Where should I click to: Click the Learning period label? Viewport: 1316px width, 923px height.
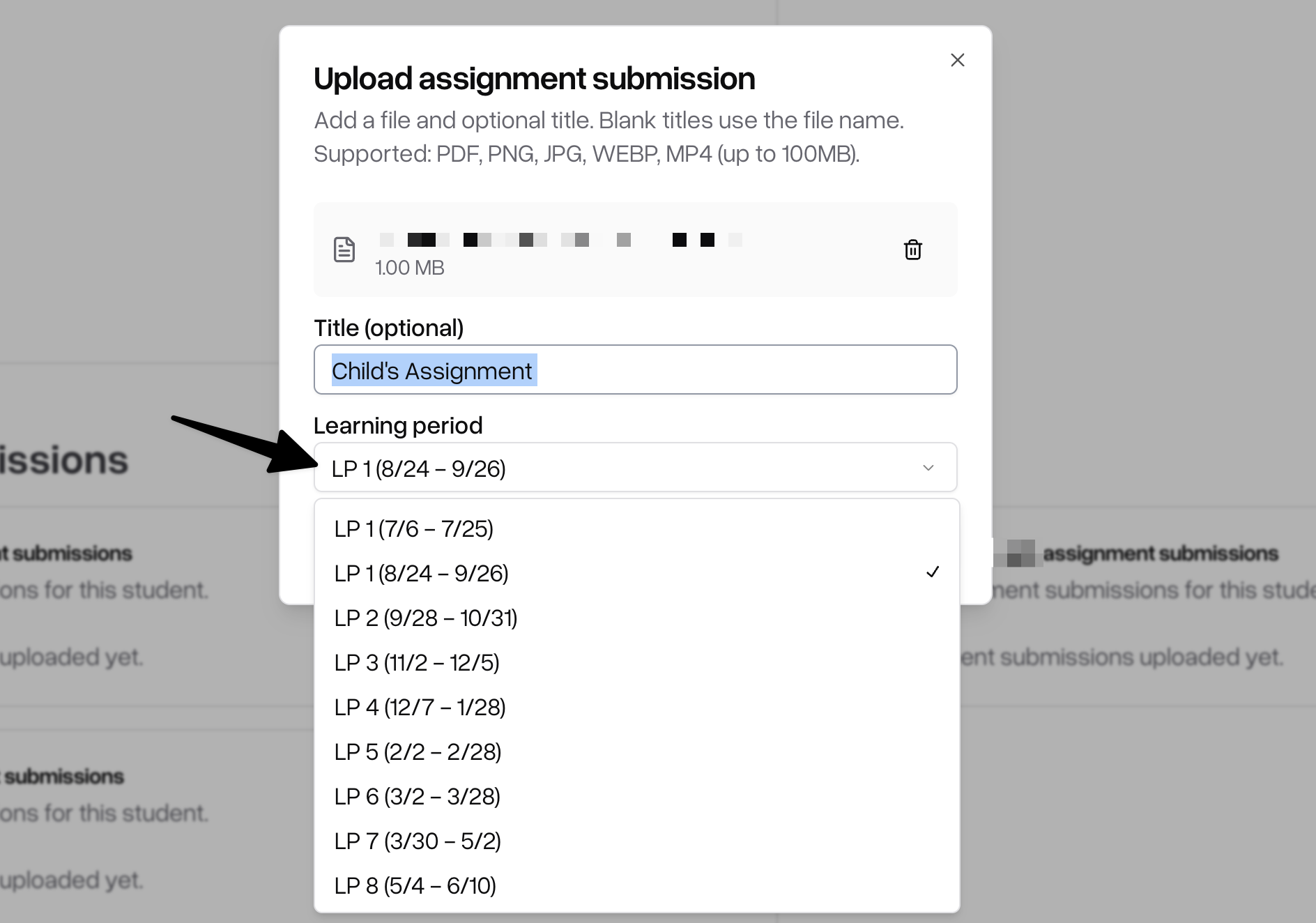(398, 425)
